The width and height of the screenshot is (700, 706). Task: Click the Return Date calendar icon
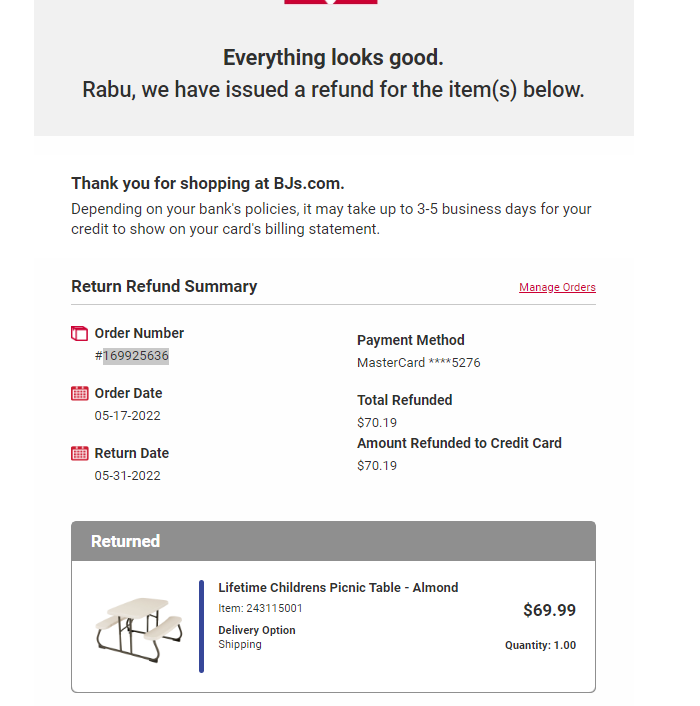[80, 453]
